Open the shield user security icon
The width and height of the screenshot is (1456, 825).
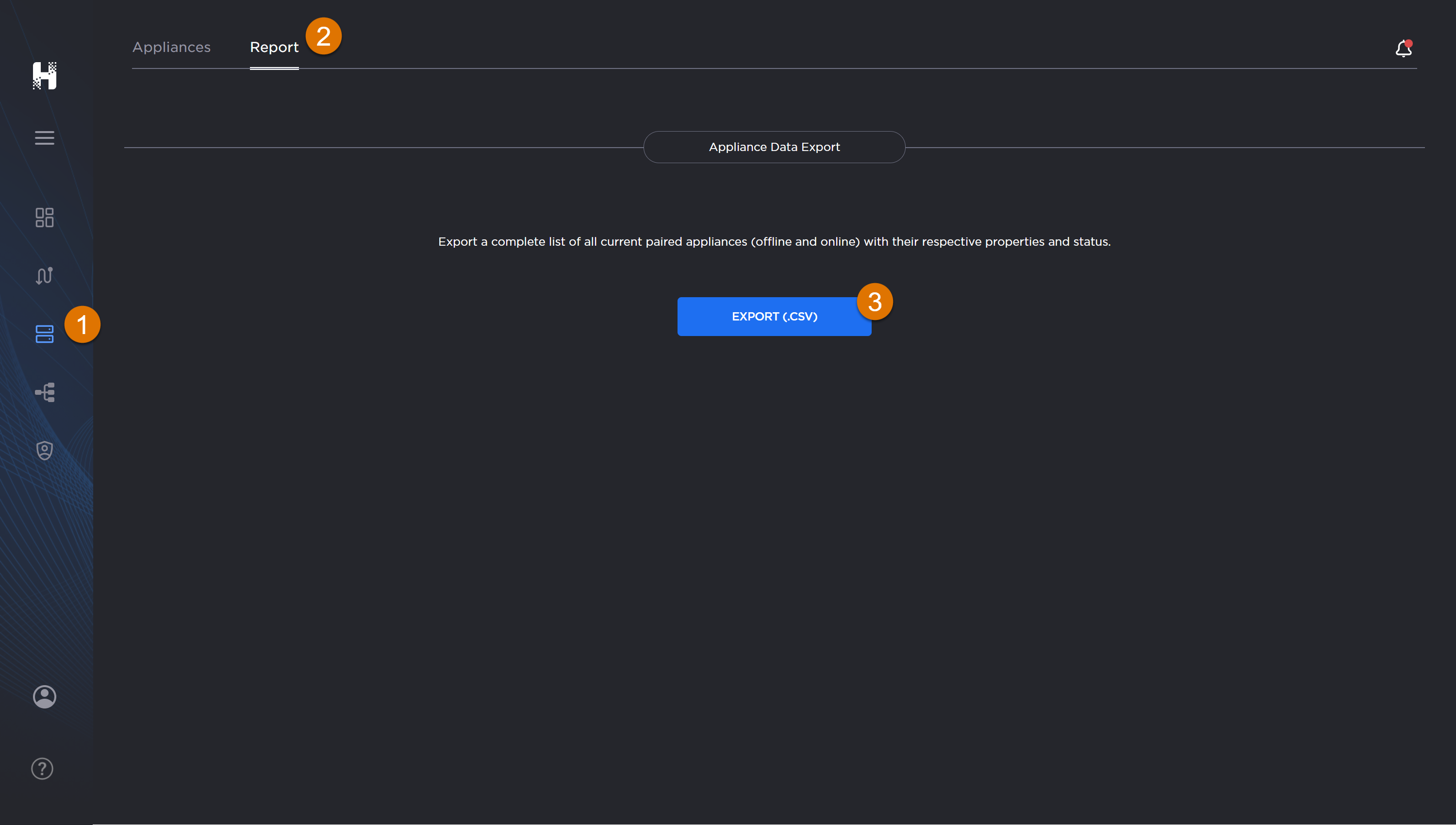click(x=44, y=451)
